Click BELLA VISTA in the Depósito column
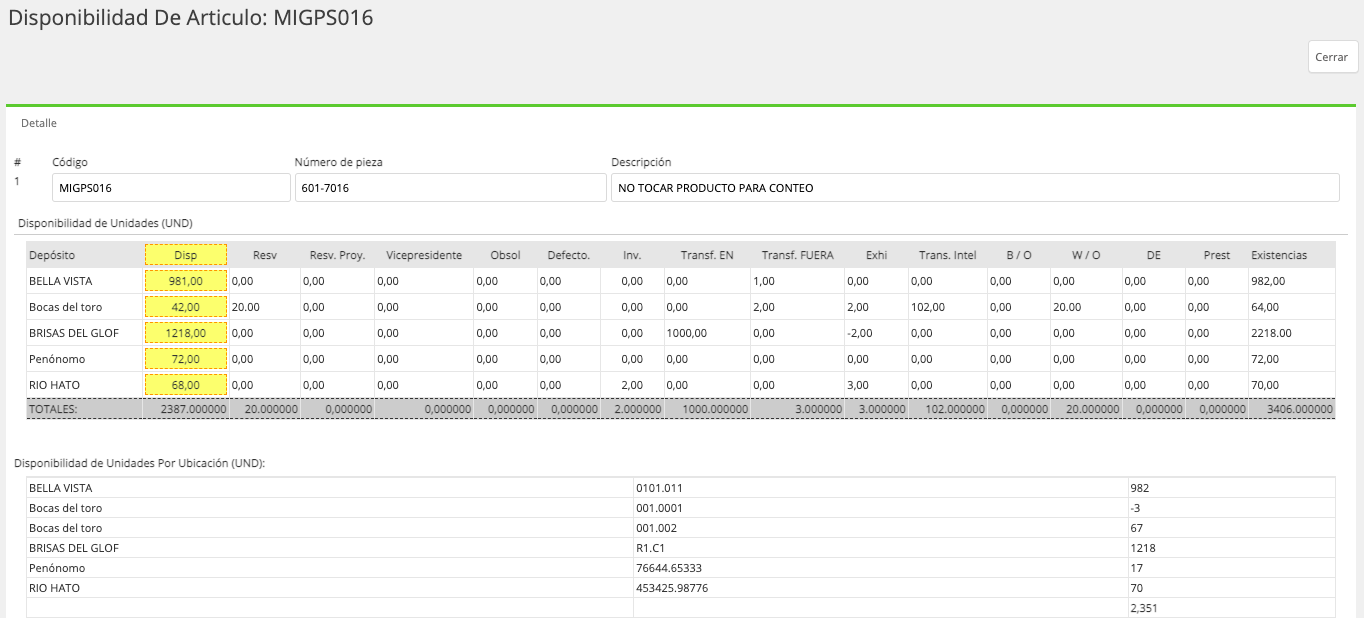This screenshot has height=618, width=1364. point(61,281)
